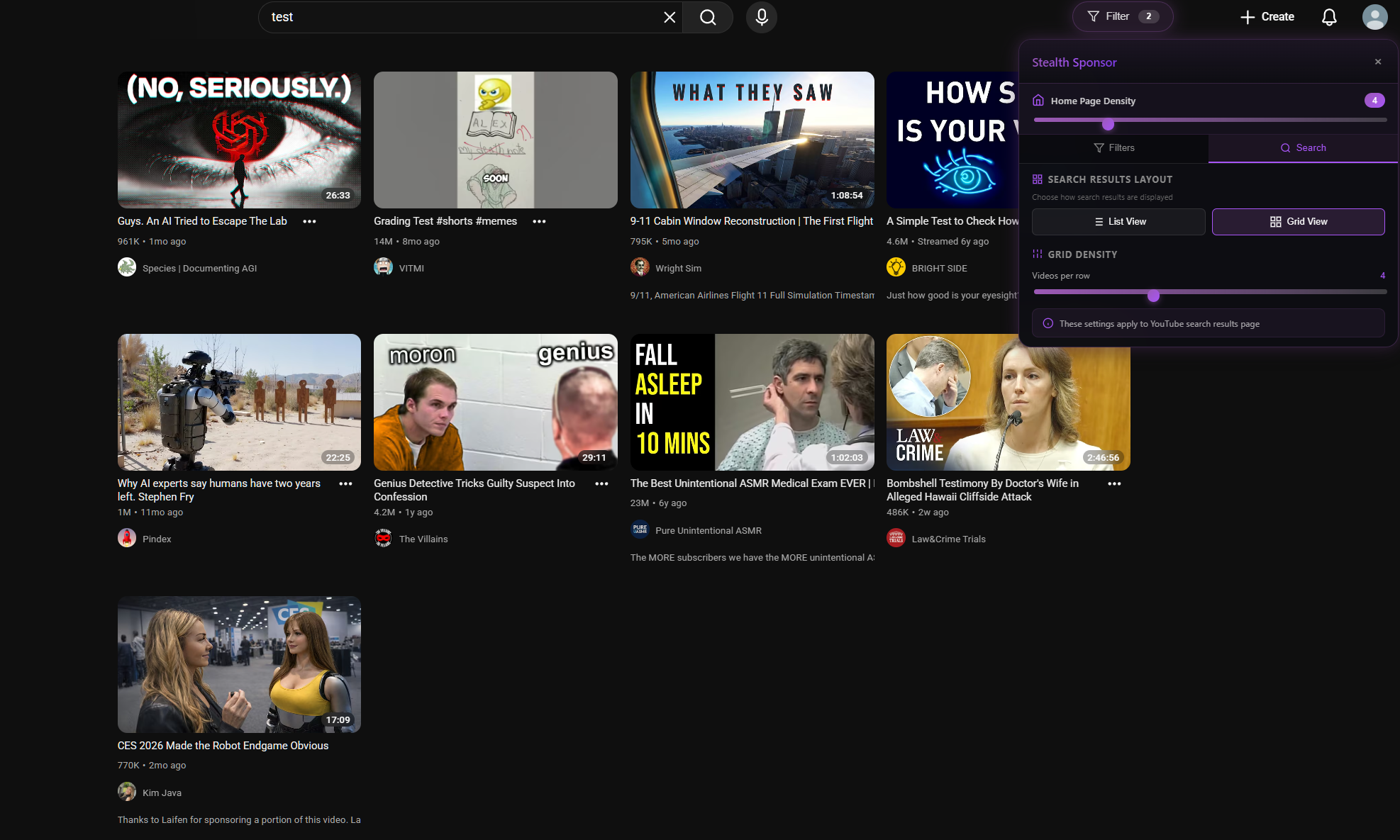Open Pure Unintentional ASMR channel link
The height and width of the screenshot is (840, 1400).
pos(708,530)
